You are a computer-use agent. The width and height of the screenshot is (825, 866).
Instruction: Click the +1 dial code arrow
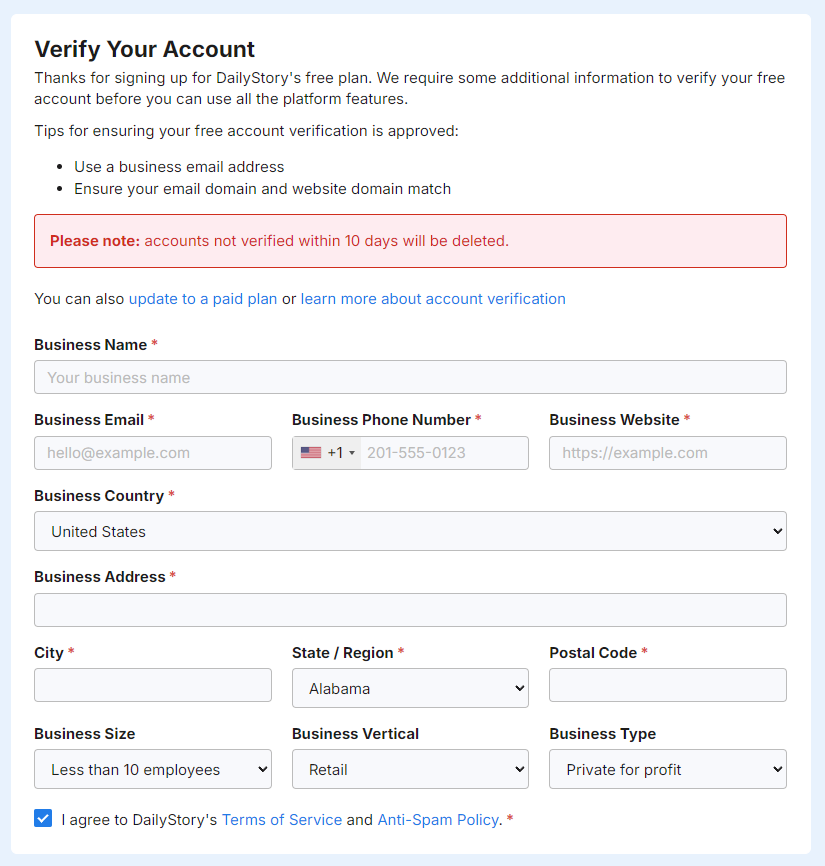(x=352, y=453)
